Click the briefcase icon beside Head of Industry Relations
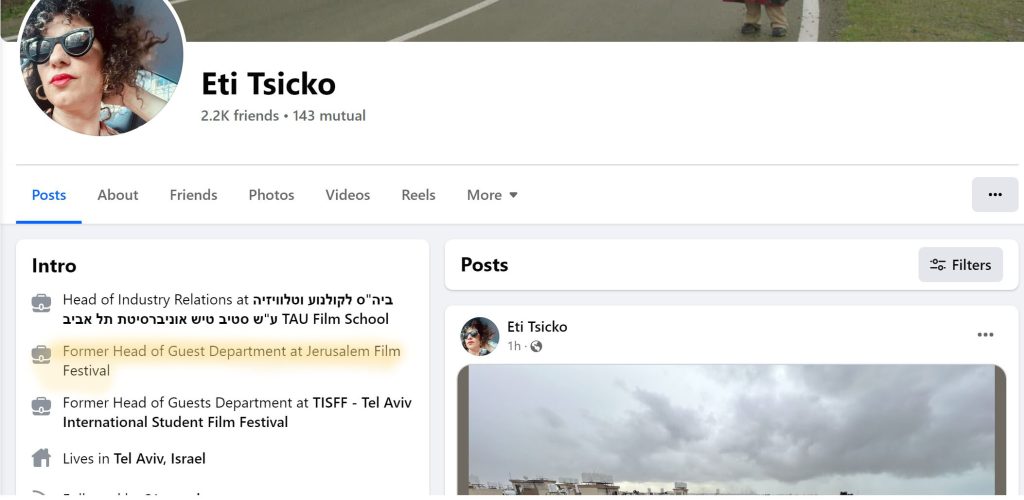1024x500 pixels. (x=41, y=303)
